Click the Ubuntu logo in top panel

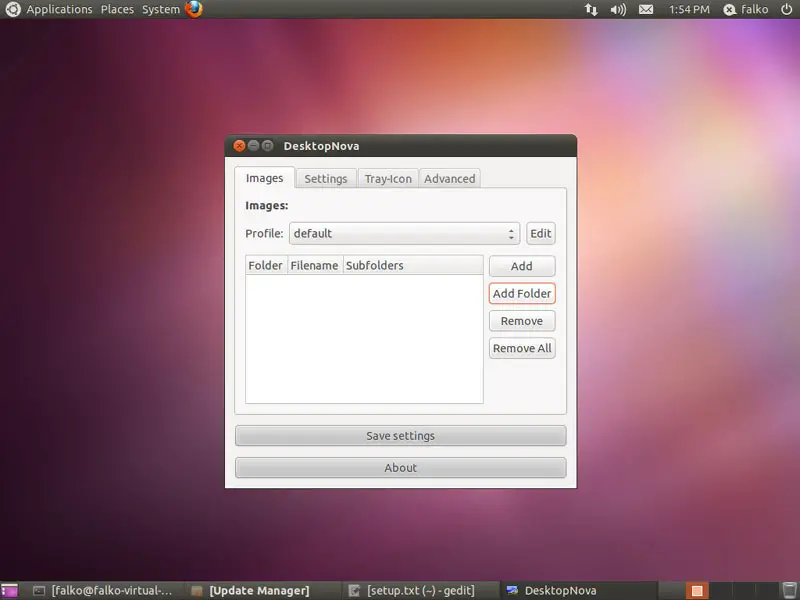coord(13,9)
